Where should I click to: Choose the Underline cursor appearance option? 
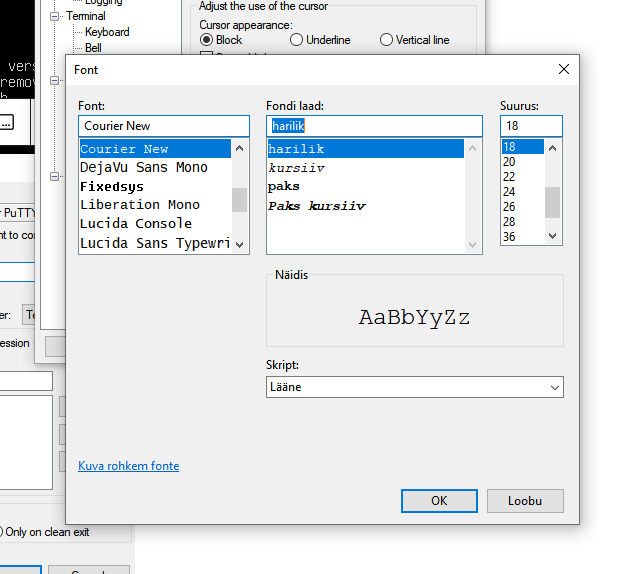pyautogui.click(x=297, y=40)
